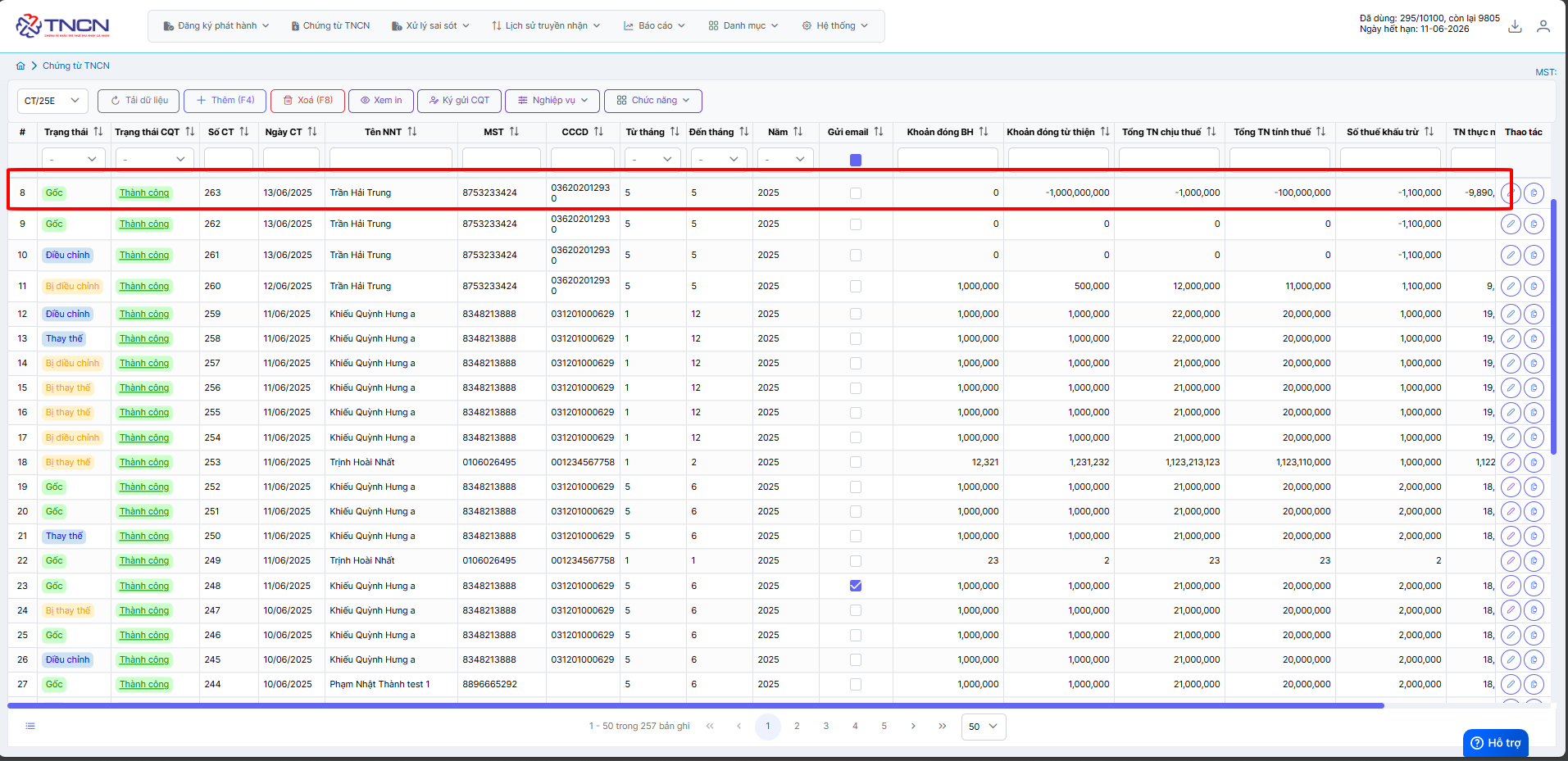Sort by Số CT column arrows

pos(244,132)
